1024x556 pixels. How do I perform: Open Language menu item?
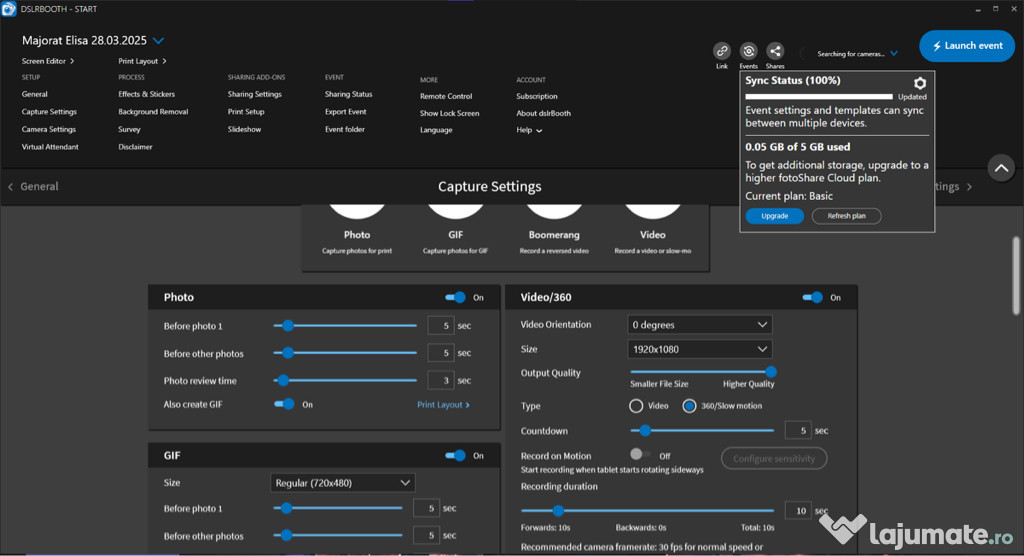coord(436,130)
